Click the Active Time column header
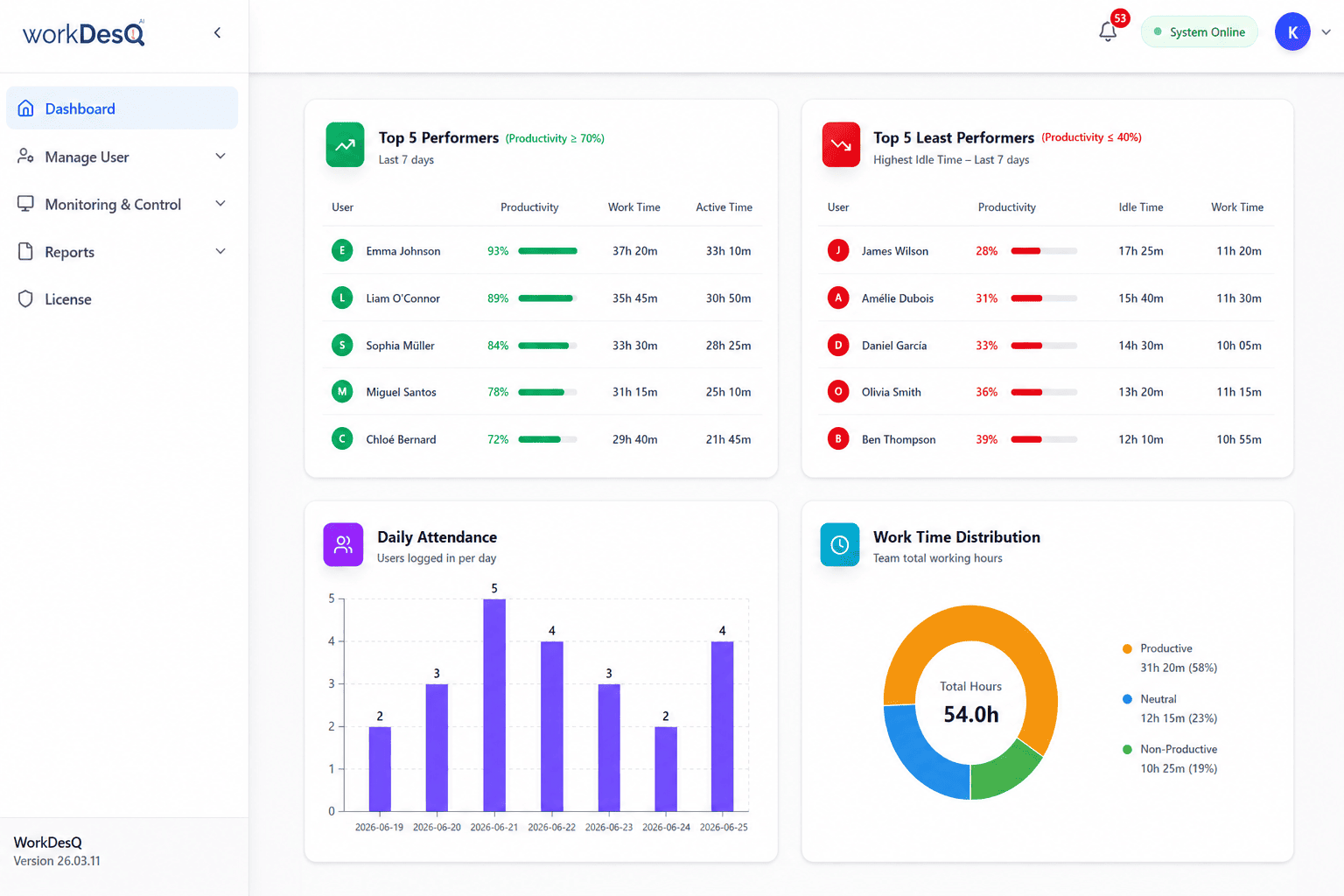 [x=724, y=207]
